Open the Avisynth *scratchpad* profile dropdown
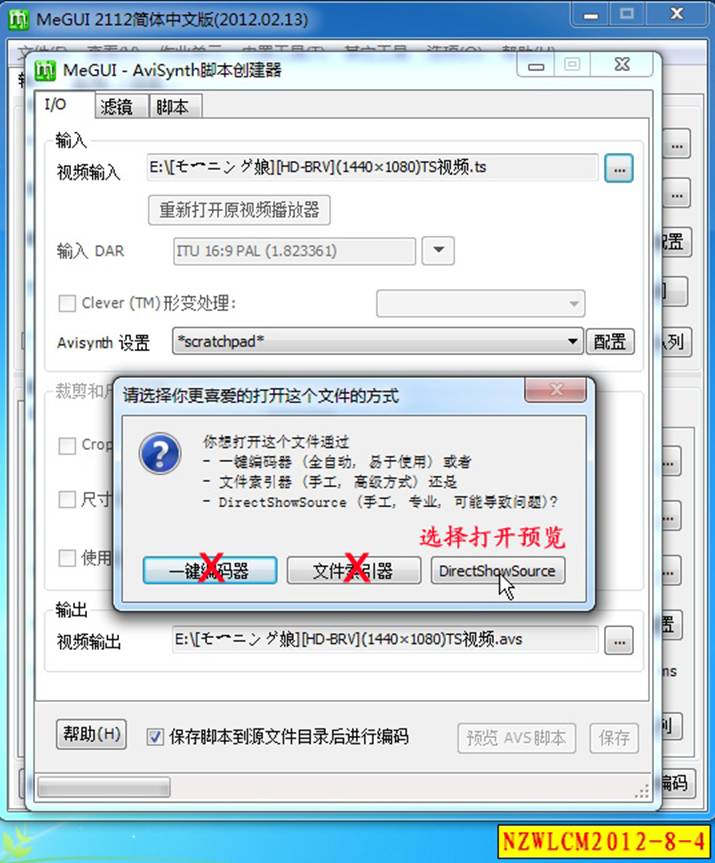 [x=378, y=342]
